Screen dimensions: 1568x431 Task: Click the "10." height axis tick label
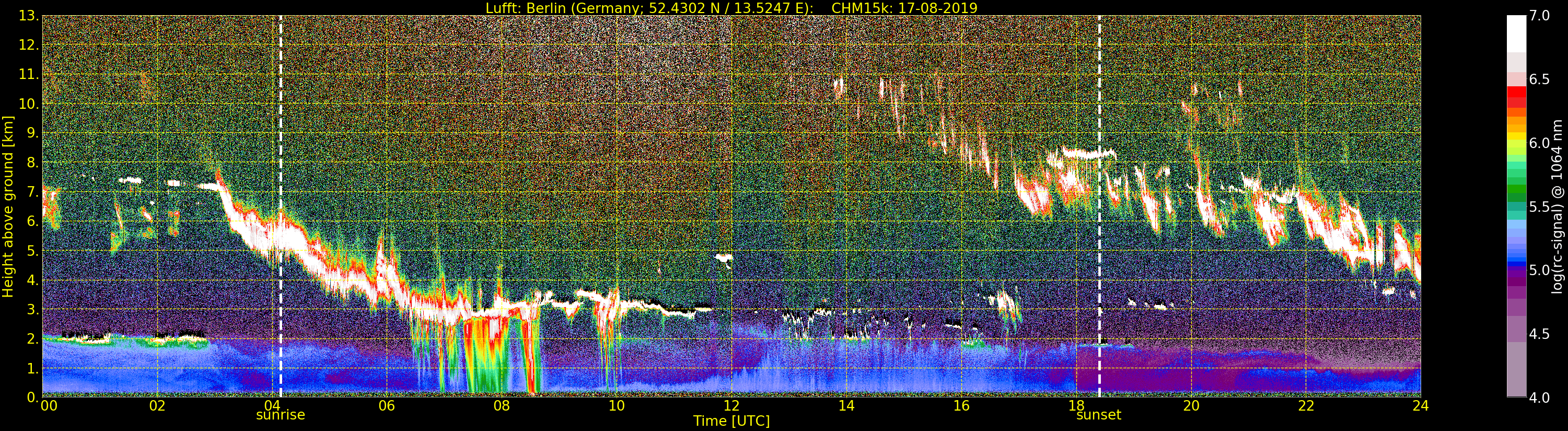29,104
